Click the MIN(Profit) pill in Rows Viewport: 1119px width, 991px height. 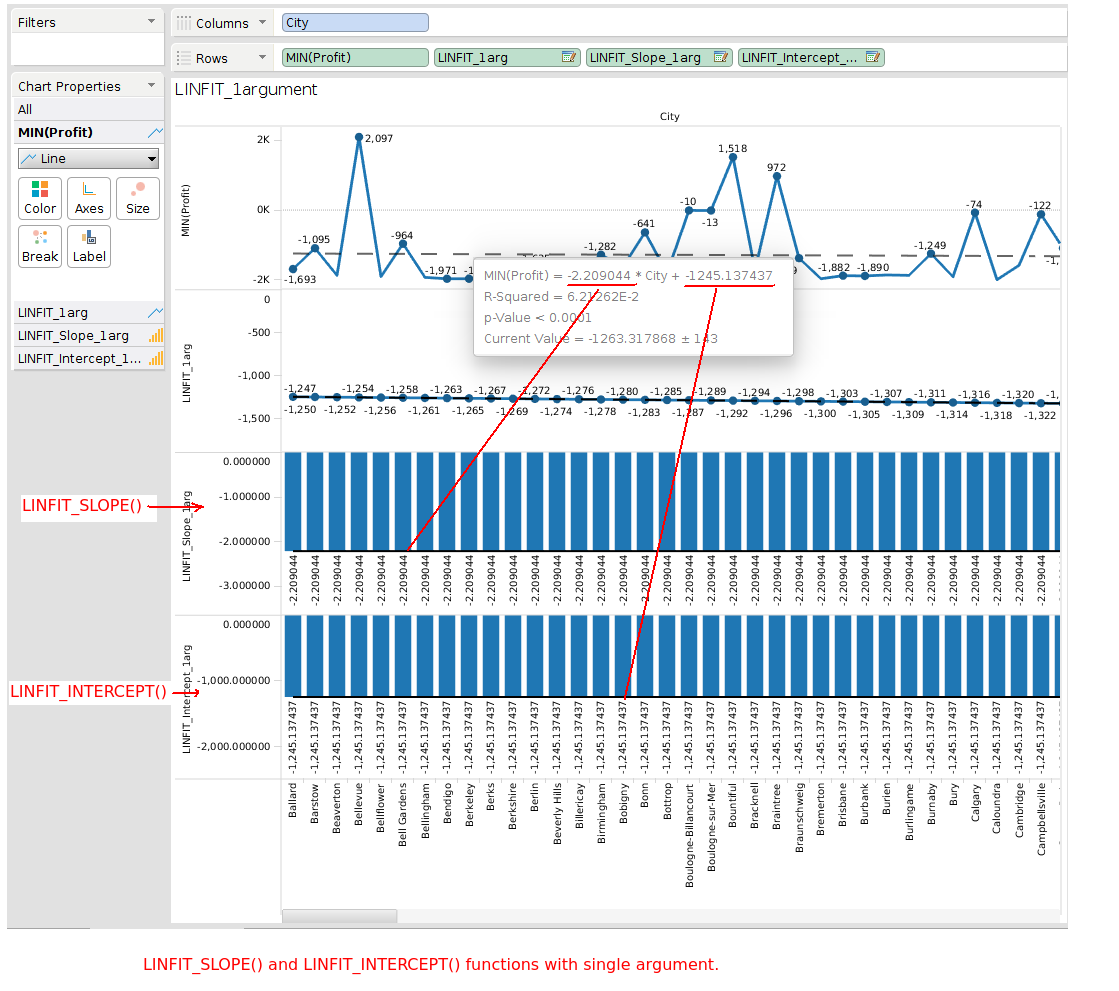[355, 57]
